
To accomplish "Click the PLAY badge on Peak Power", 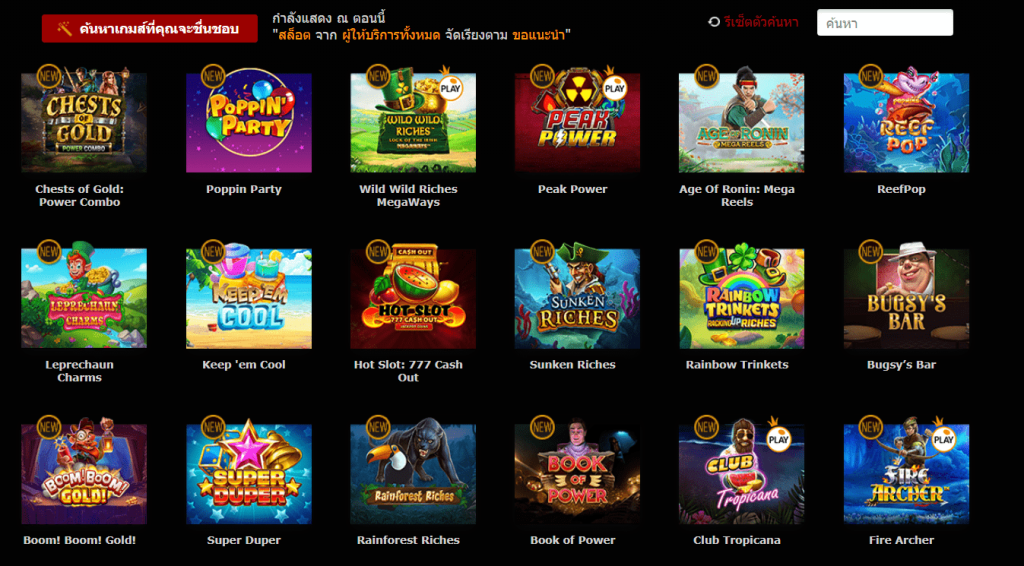I will click(x=615, y=88).
